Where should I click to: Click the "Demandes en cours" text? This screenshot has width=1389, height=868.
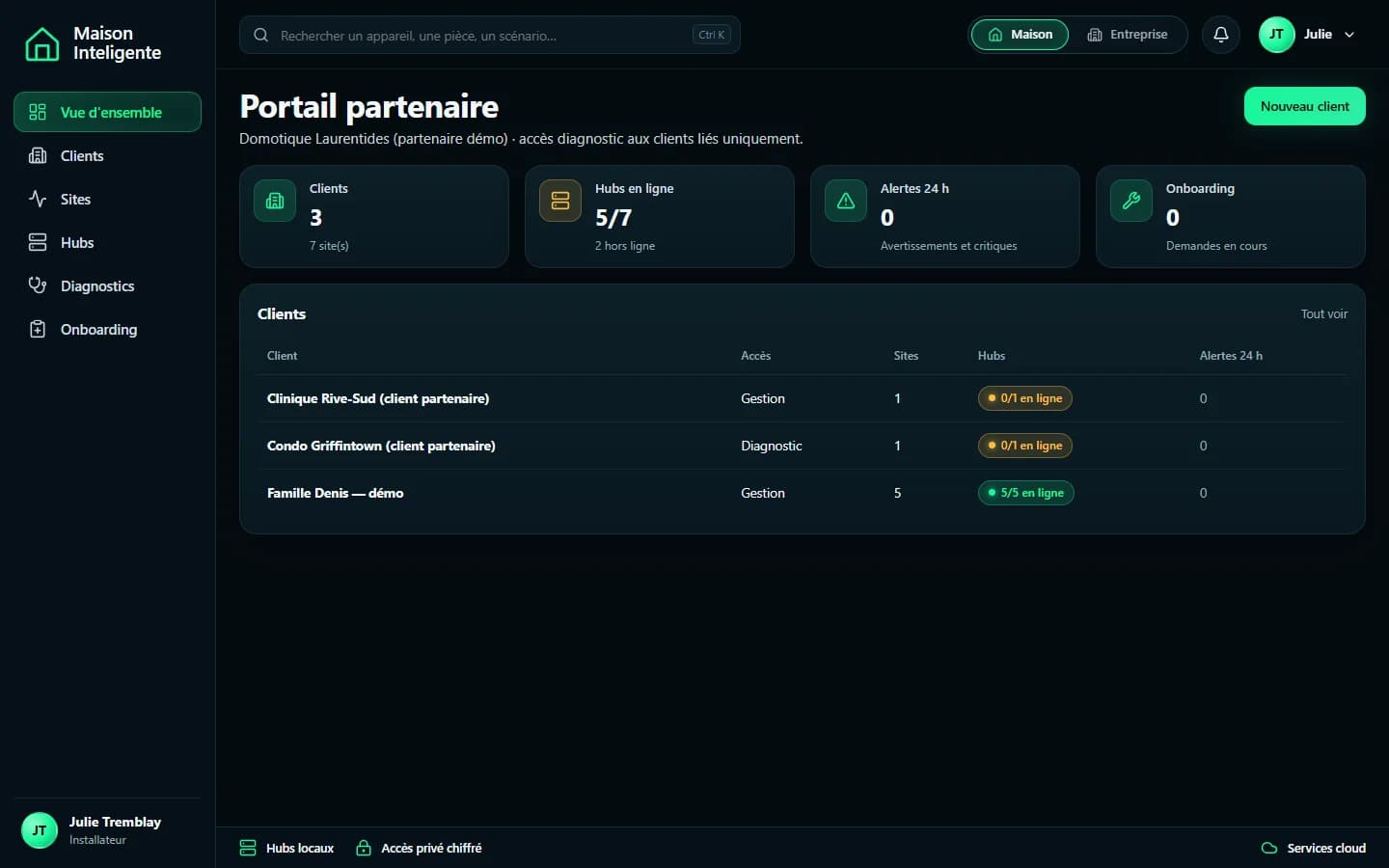(x=1216, y=246)
